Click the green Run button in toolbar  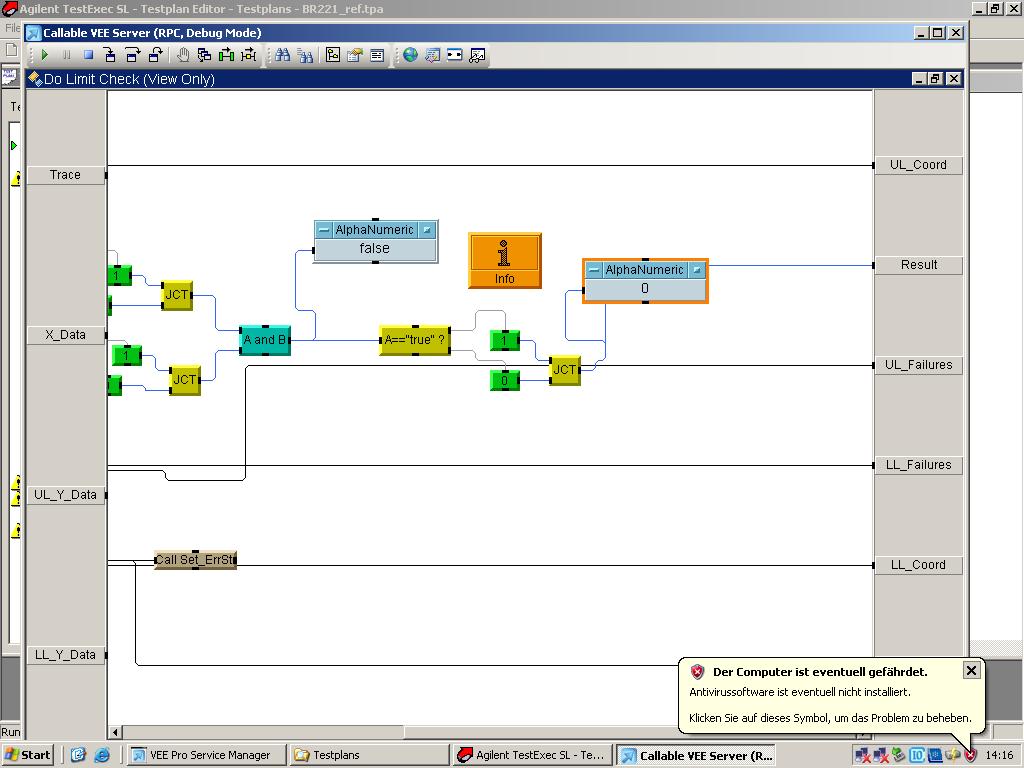45,55
